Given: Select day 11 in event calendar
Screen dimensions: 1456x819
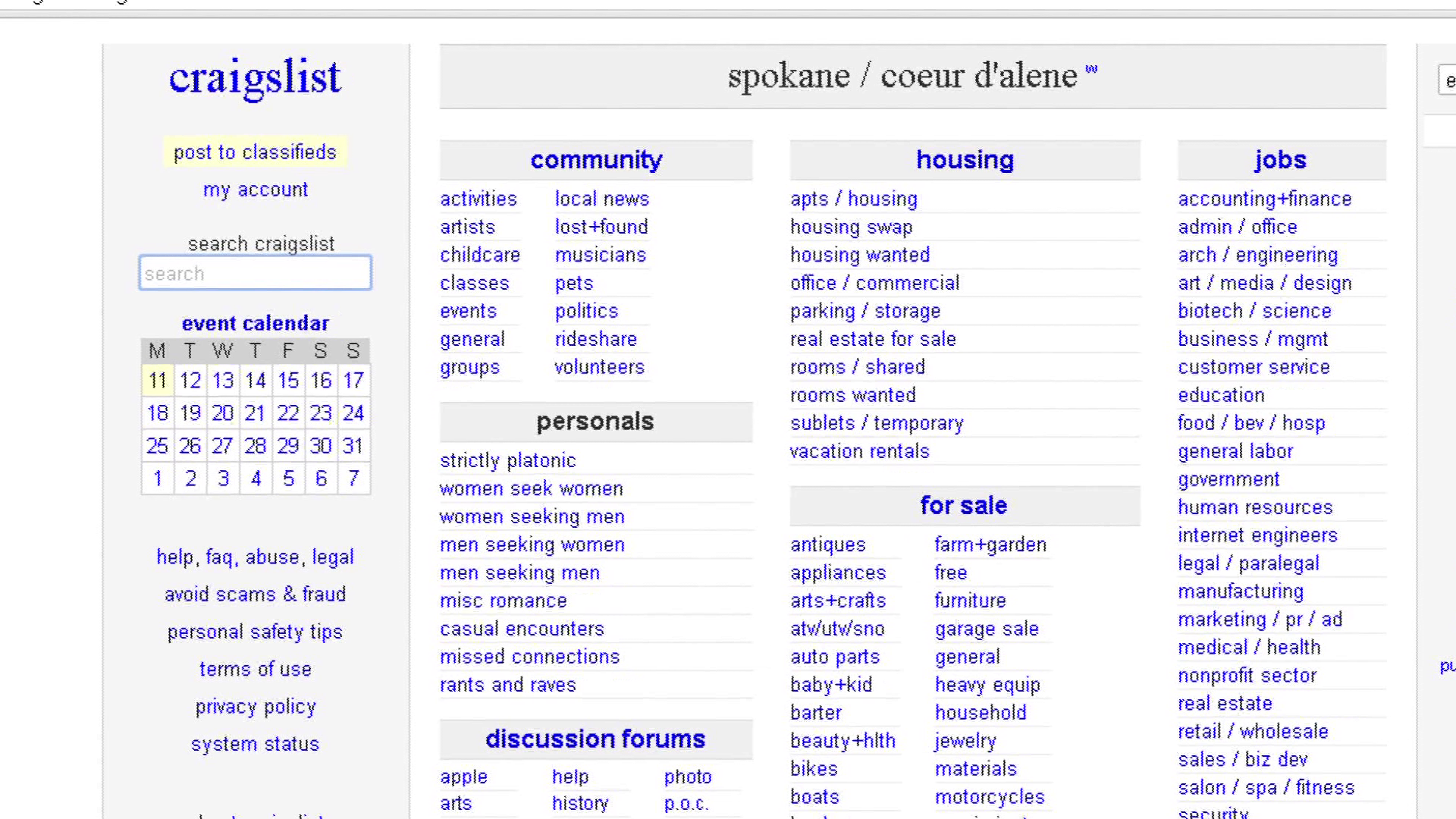Looking at the screenshot, I should pos(158,380).
